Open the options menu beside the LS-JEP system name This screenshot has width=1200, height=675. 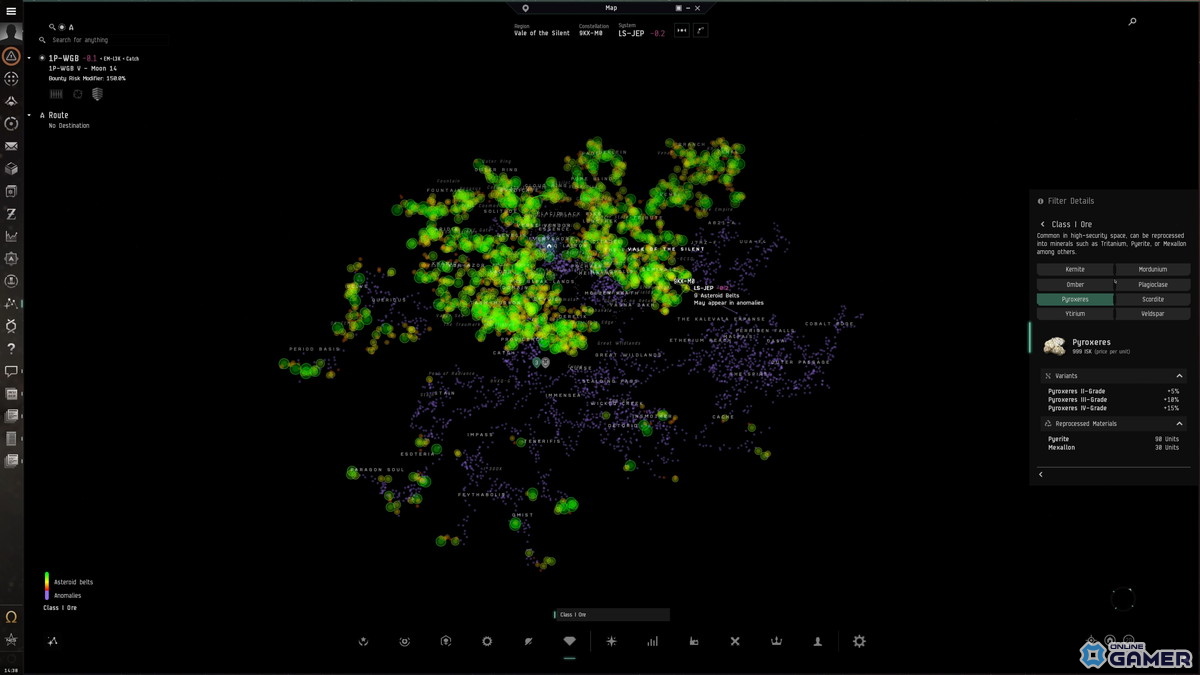684,29
